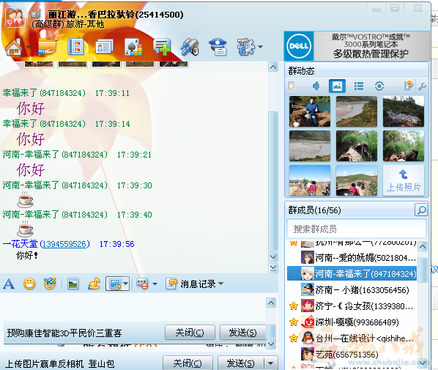438x370 pixels.
Task: Click the music note share icon
Action: click(x=94, y=284)
